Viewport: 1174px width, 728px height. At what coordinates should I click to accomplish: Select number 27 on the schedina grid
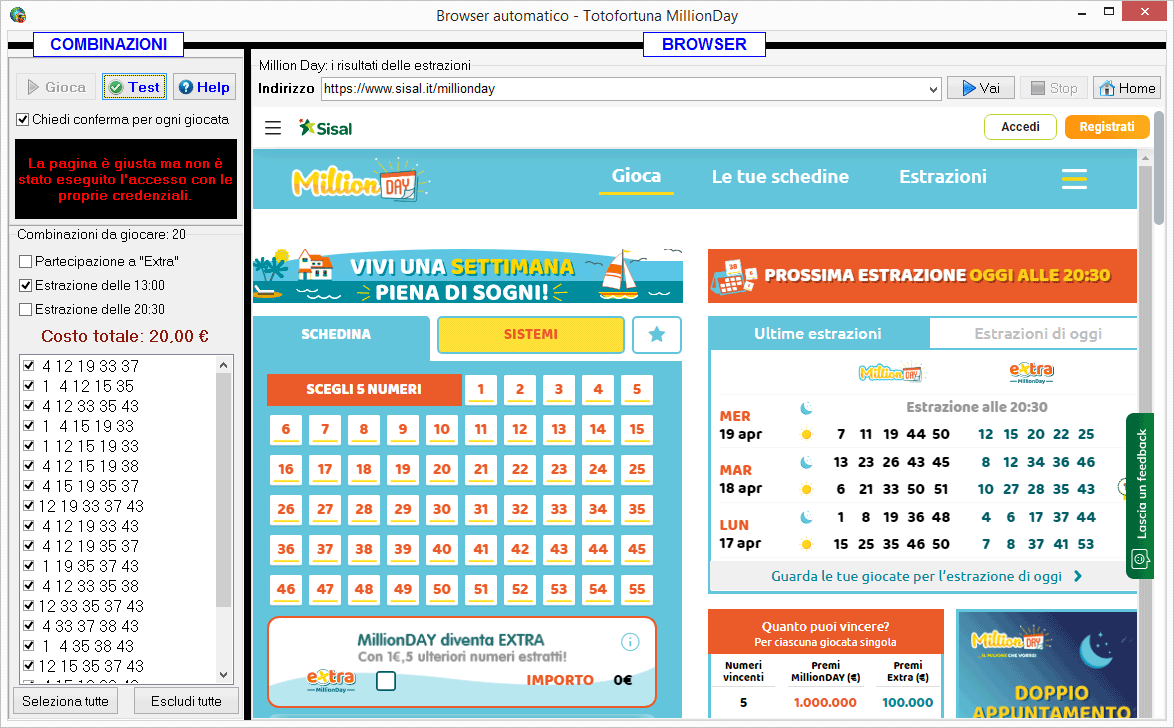(324, 510)
